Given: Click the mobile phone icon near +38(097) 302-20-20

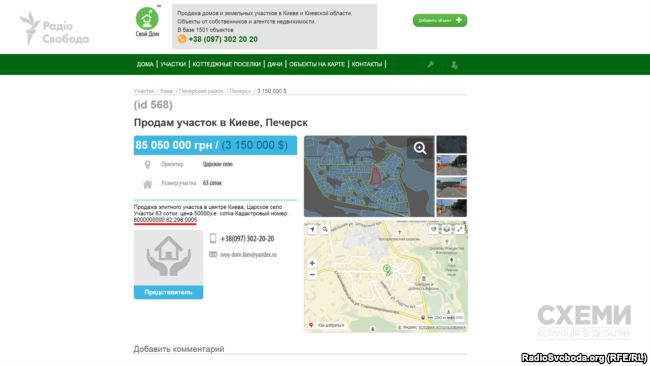Looking at the screenshot, I should 213,238.
